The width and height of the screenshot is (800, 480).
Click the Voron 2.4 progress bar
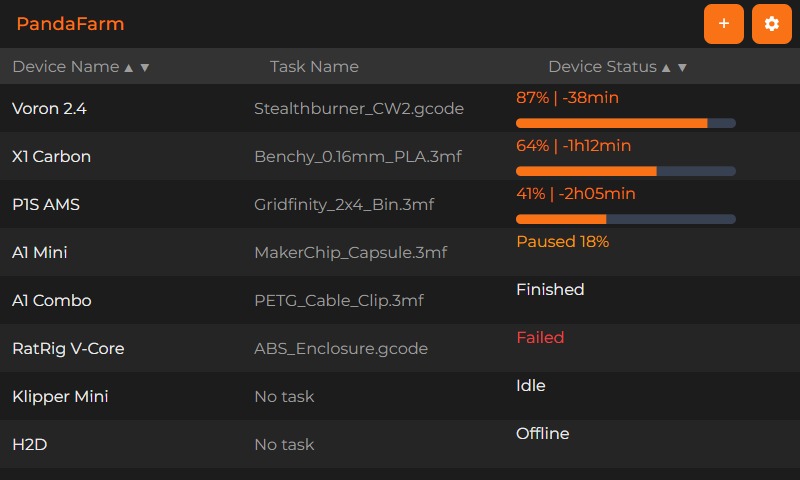(x=626, y=123)
